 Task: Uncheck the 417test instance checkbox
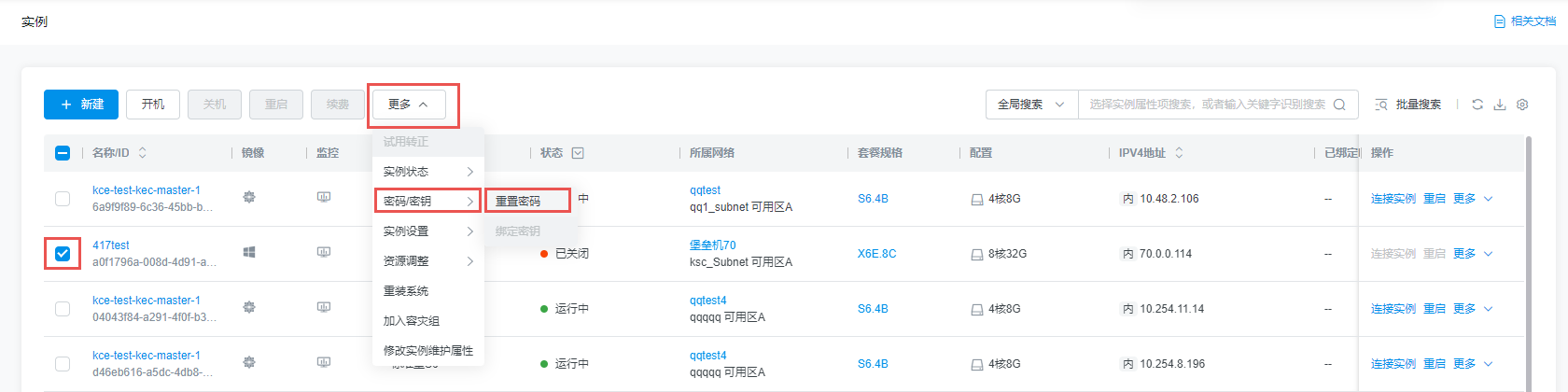coord(63,253)
